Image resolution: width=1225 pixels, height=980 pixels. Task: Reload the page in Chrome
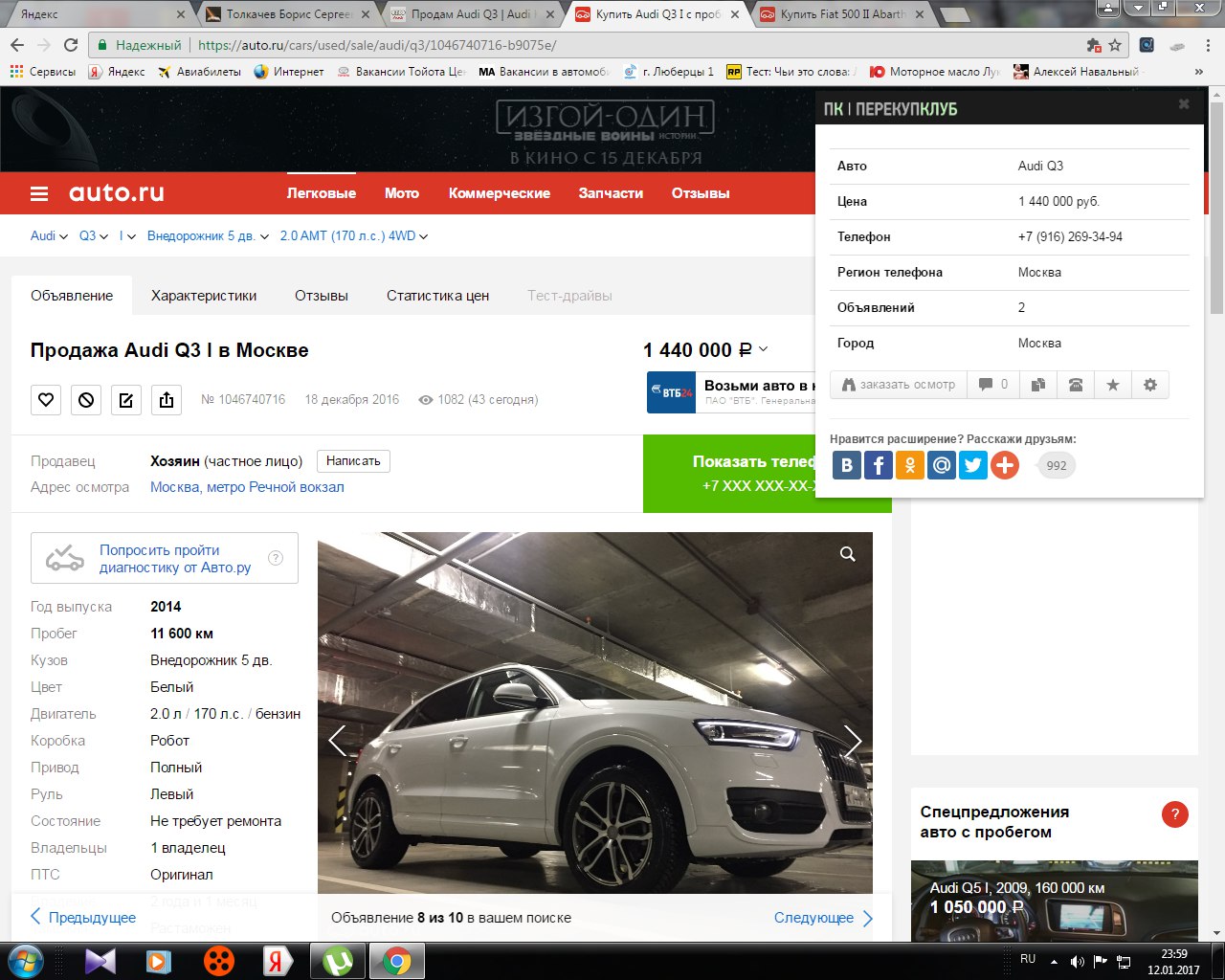point(71,45)
